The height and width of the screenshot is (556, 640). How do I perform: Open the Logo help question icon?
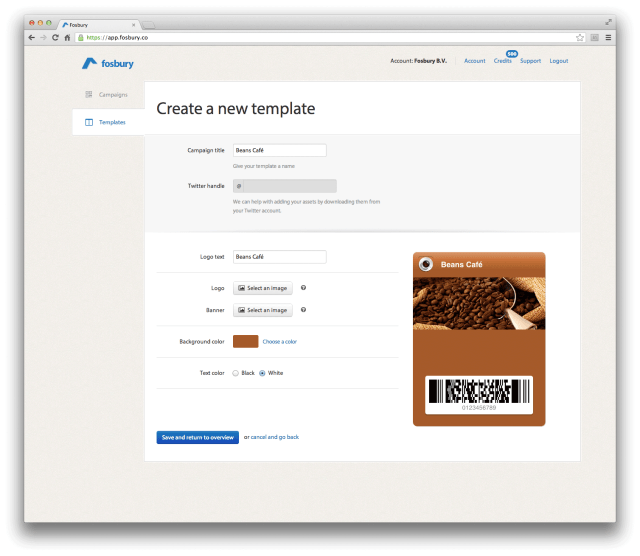coord(303,287)
